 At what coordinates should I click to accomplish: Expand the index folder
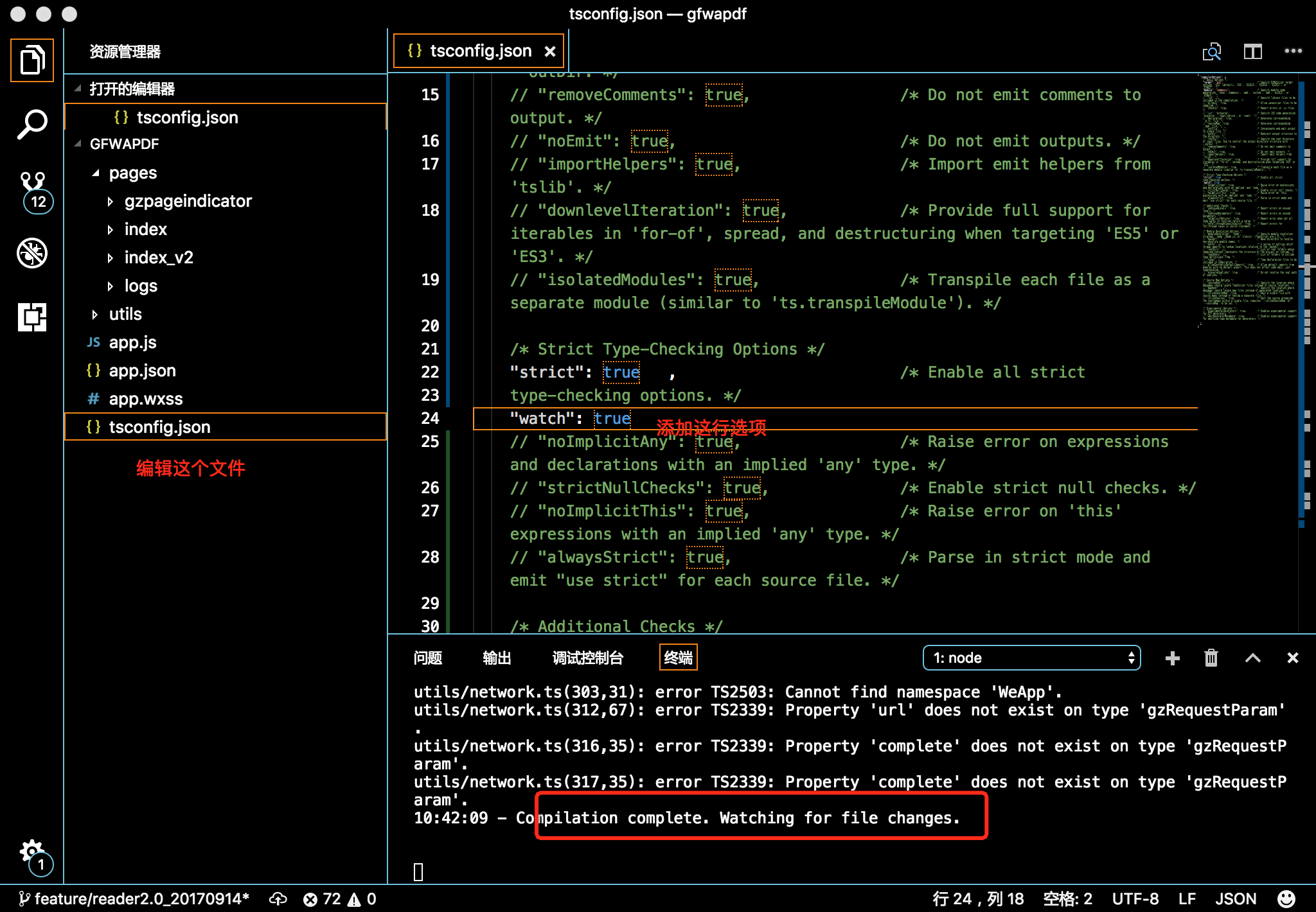[x=111, y=229]
